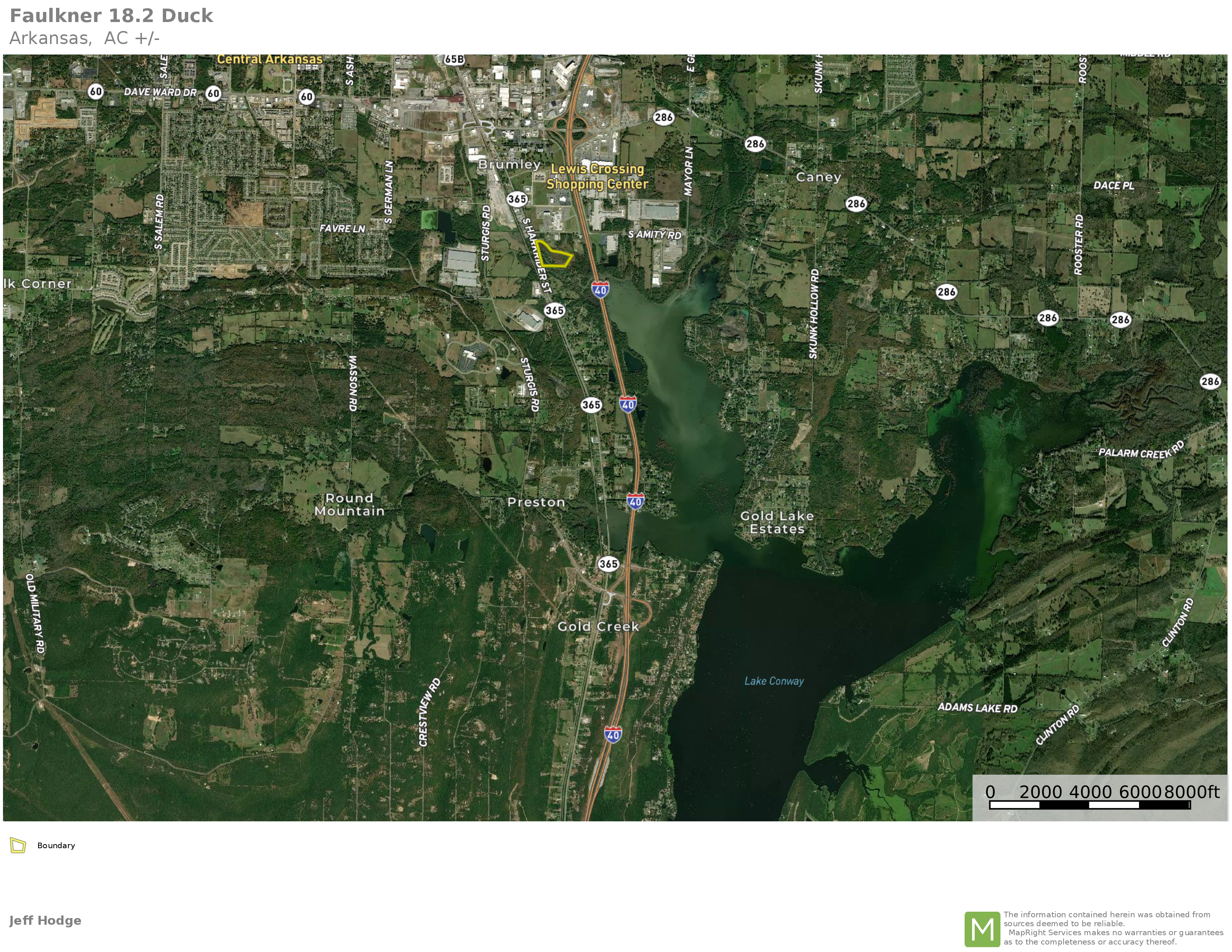1232x952 pixels.
Task: Click the Round Mountain place label
Action: click(349, 505)
